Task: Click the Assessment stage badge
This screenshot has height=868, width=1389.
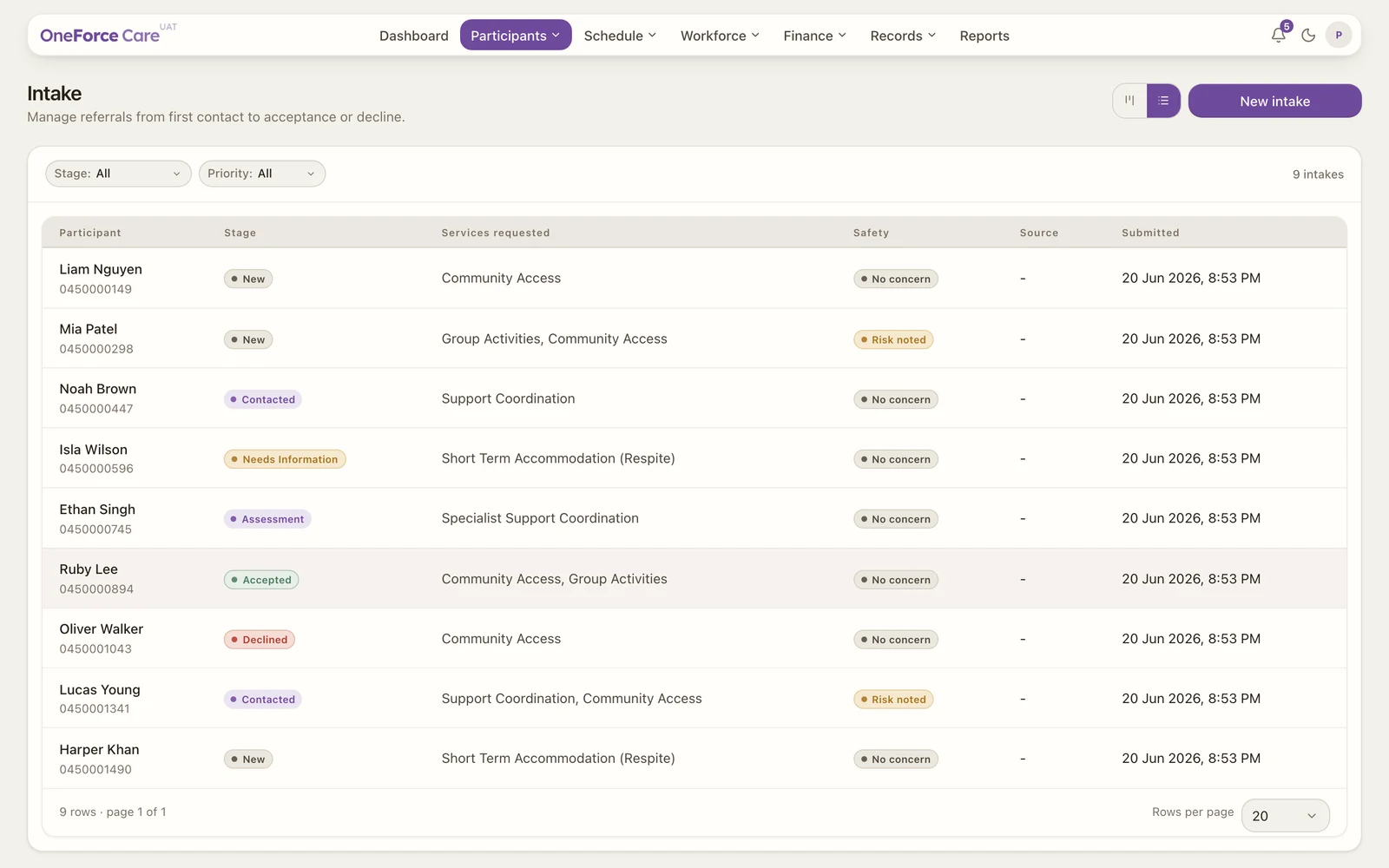Action: (x=267, y=519)
